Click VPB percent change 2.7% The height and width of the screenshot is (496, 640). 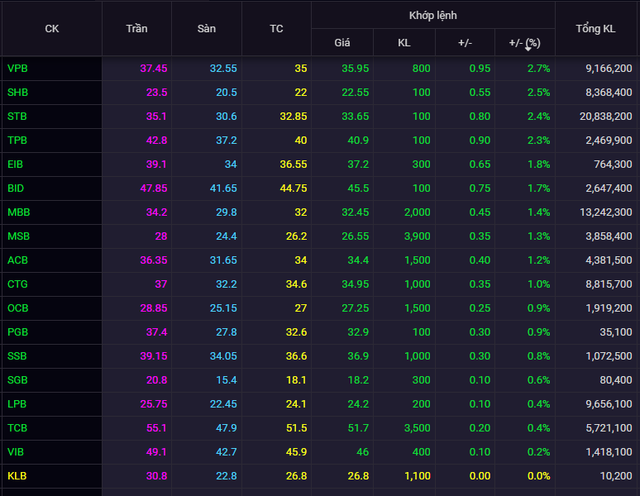point(538,68)
